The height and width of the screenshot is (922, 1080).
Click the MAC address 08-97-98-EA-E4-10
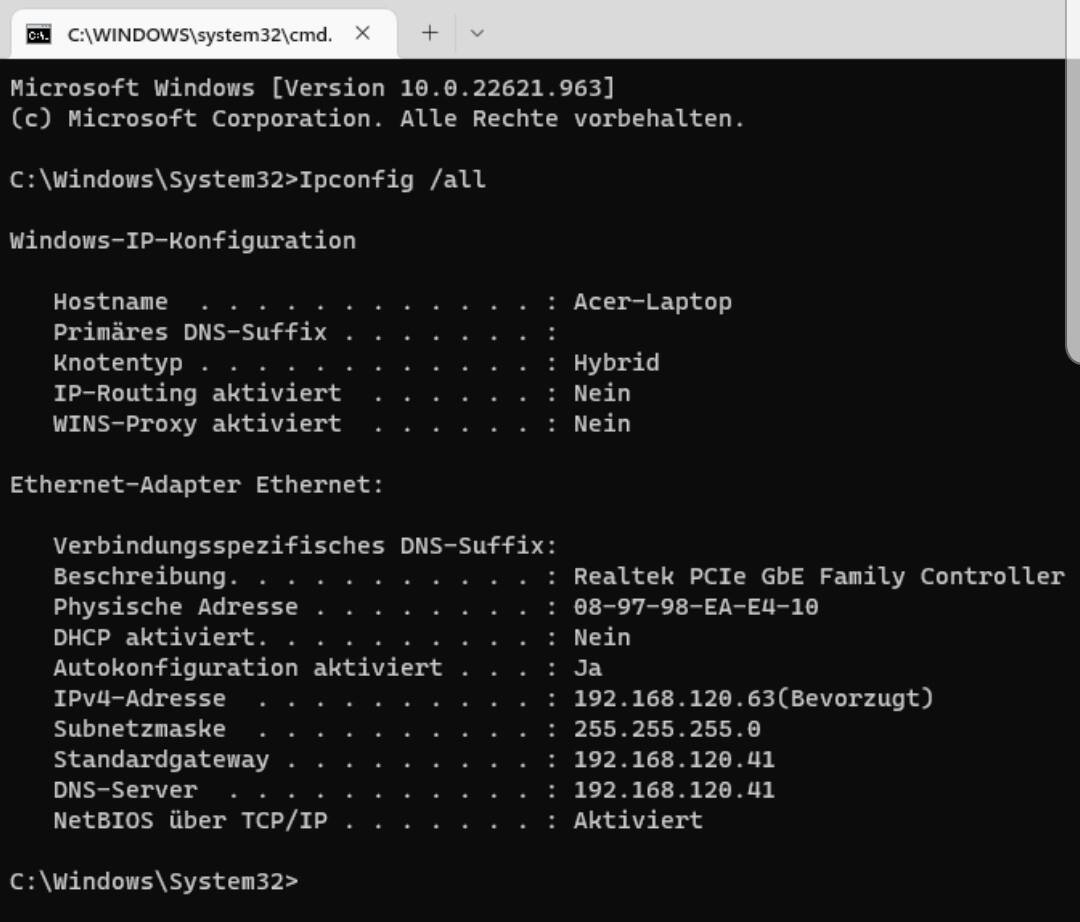point(695,607)
